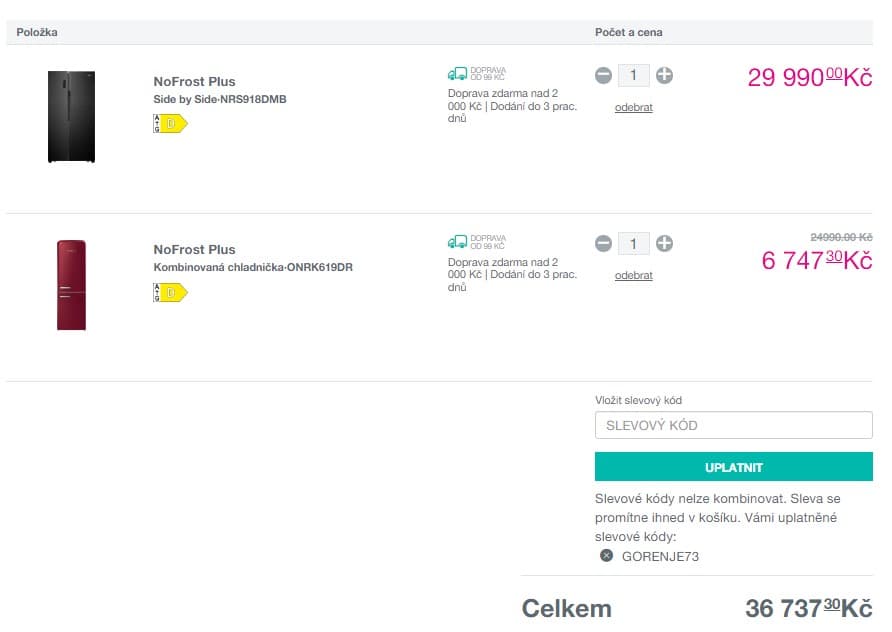The height and width of the screenshot is (632, 892).
Task: Click the Celkem total amount 36 737,30 Kč
Action: [808, 607]
